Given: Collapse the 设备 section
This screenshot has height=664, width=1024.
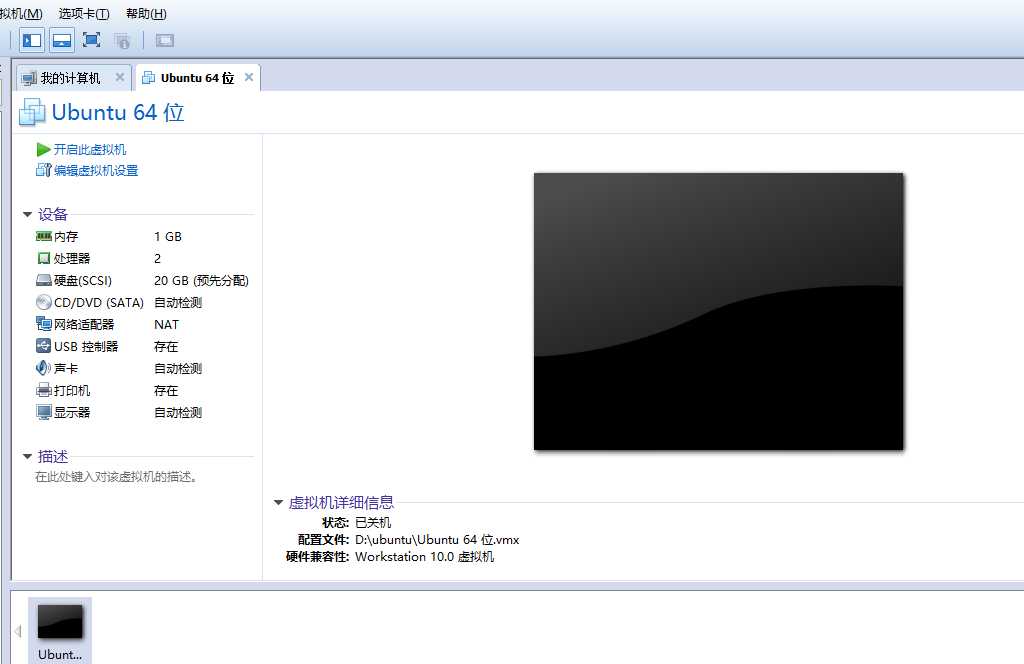Looking at the screenshot, I should click(27, 214).
